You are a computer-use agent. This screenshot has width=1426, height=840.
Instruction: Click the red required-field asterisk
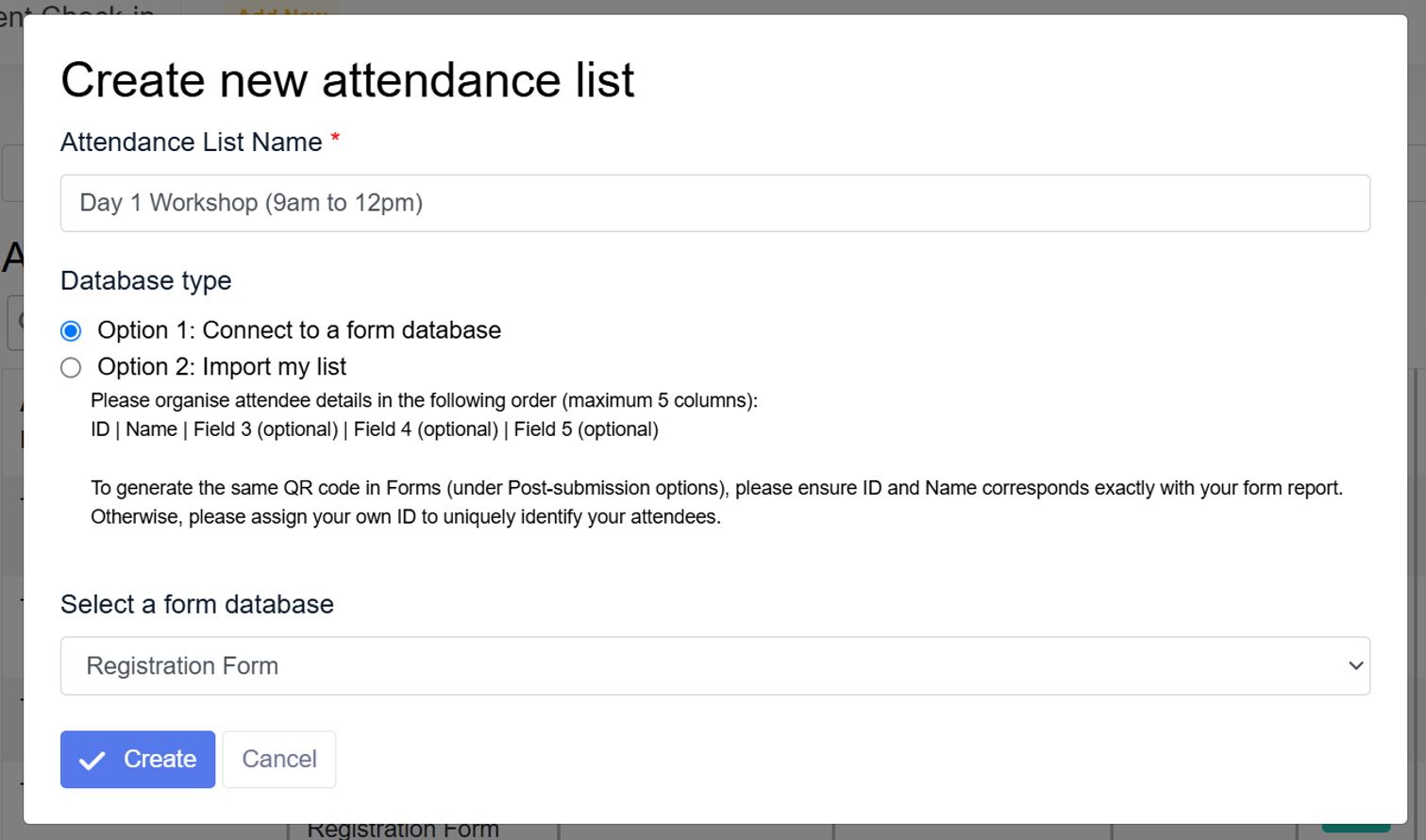pos(335,141)
